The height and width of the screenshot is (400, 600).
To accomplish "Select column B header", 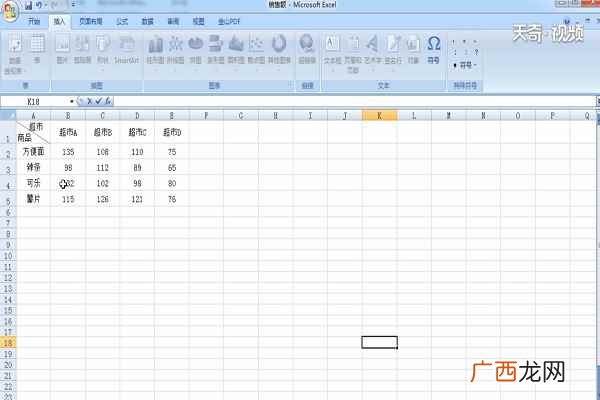I will (x=68, y=115).
